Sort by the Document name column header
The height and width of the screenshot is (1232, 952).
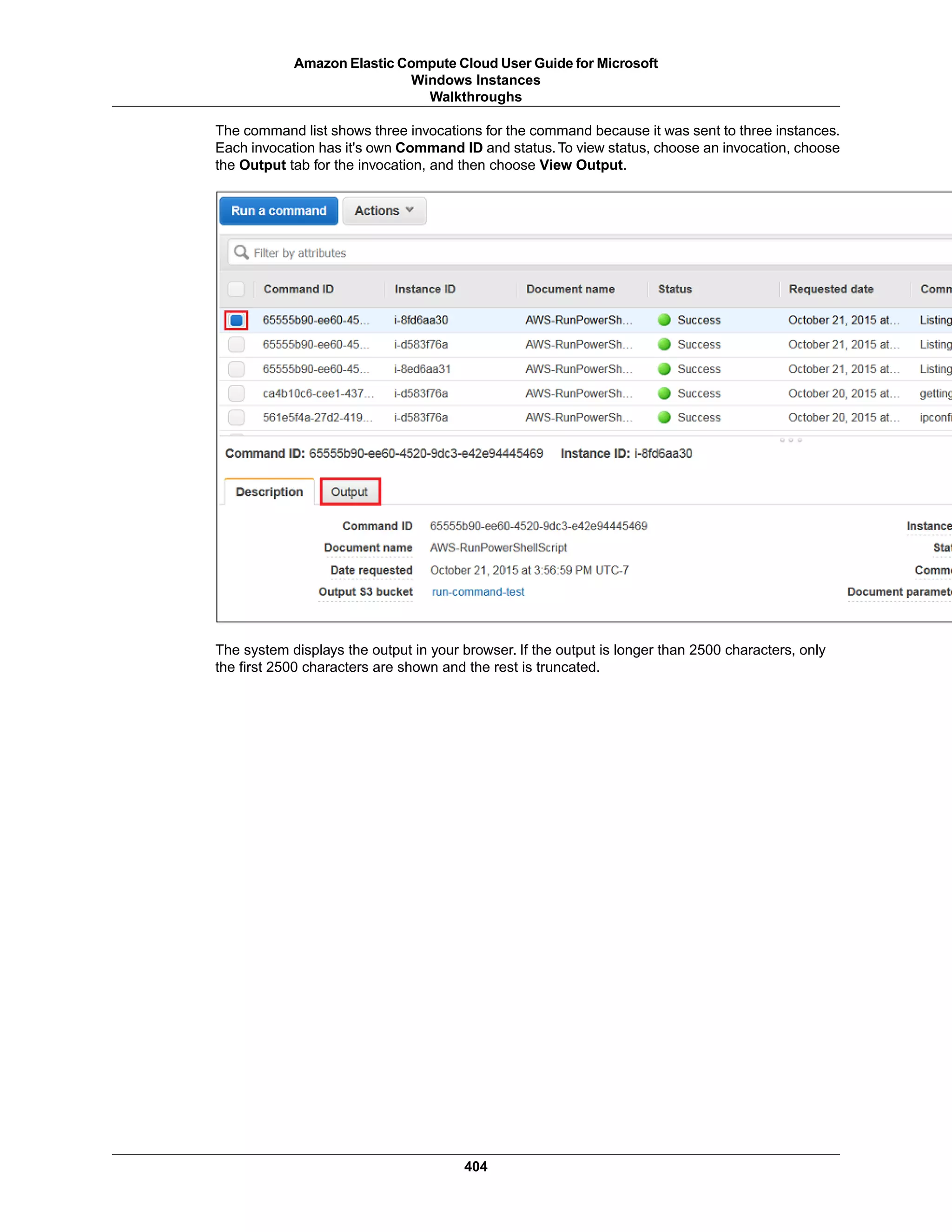570,289
